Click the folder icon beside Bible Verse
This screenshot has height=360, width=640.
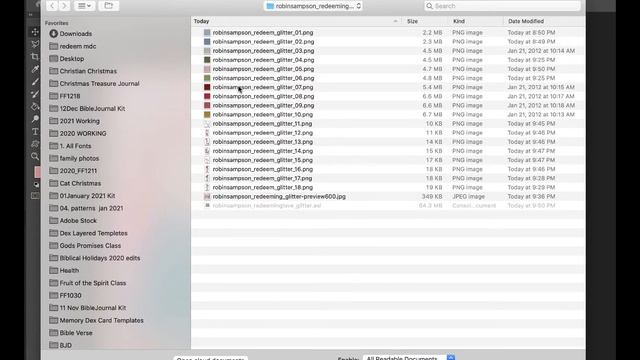coord(53,333)
